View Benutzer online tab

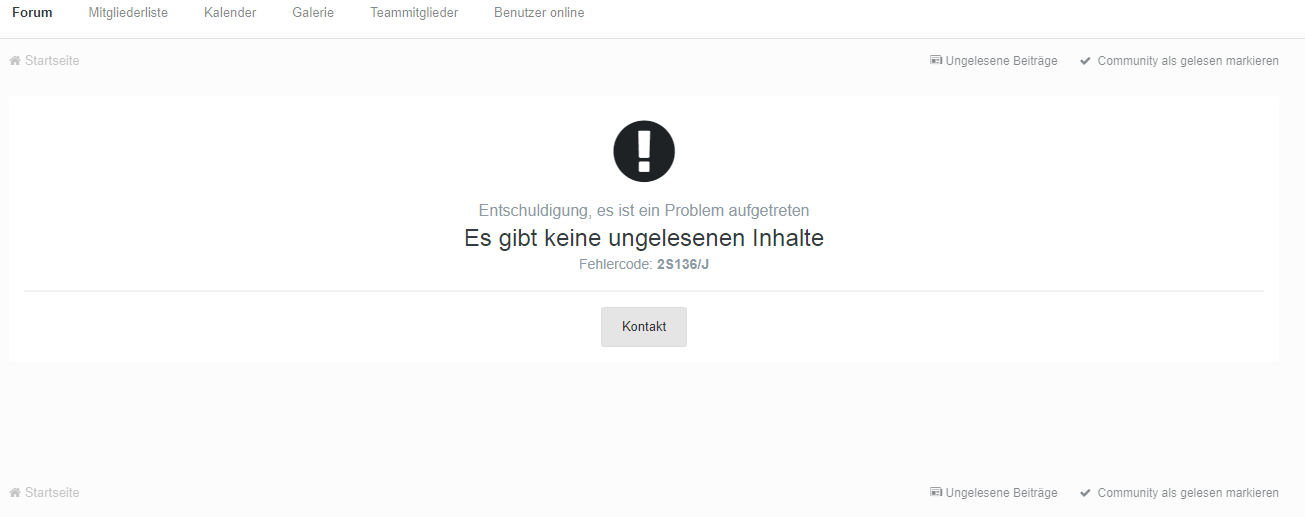[x=539, y=13]
